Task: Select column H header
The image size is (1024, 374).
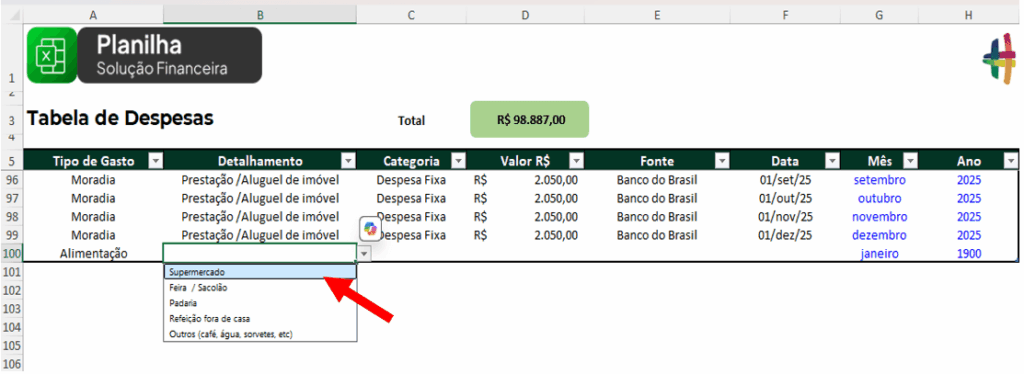Action: point(968,15)
